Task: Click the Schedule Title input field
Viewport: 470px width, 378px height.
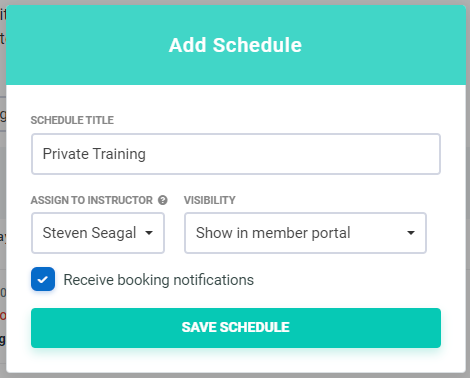Action: pos(236,154)
